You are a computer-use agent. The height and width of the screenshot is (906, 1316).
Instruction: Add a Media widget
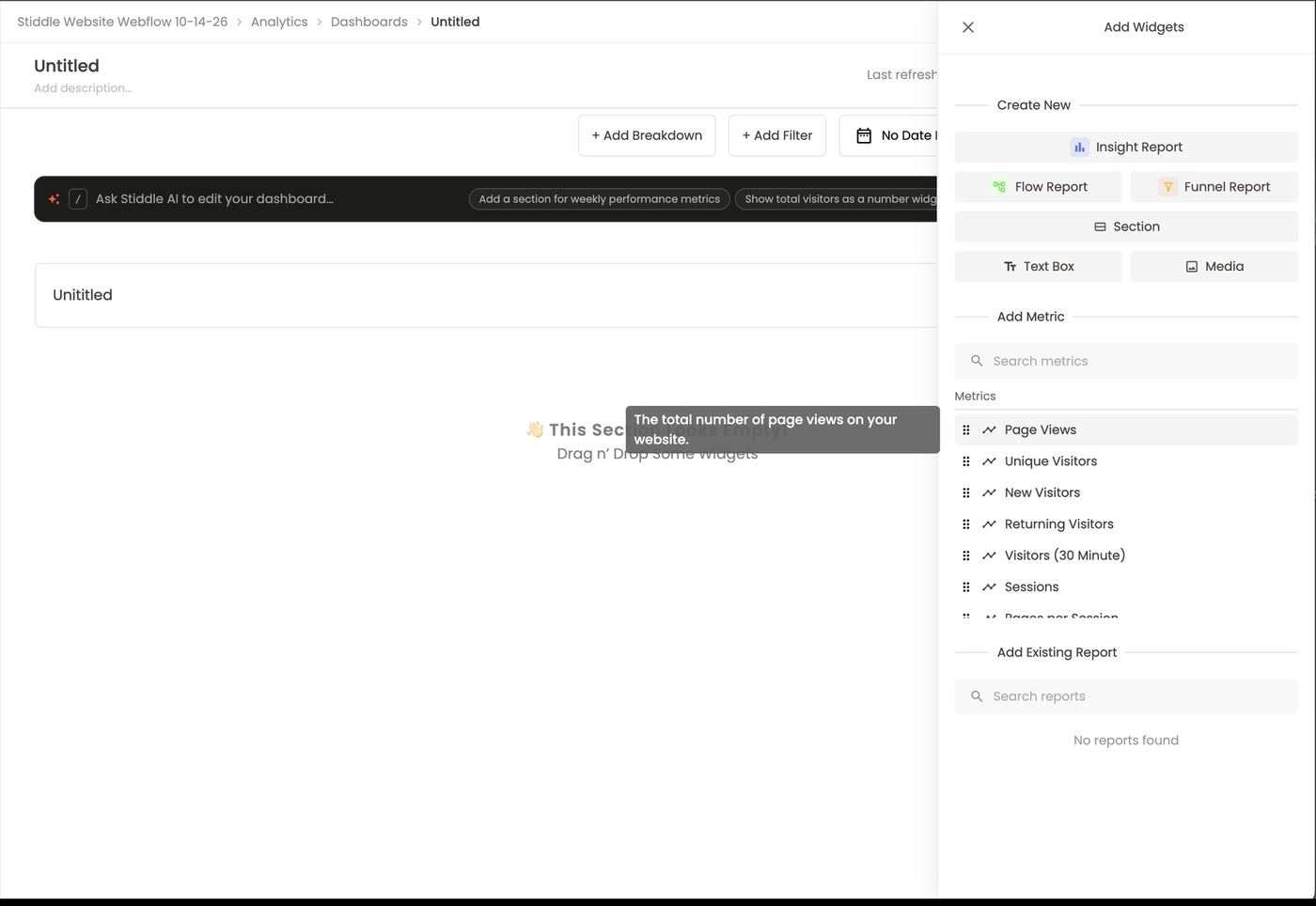point(1214,267)
